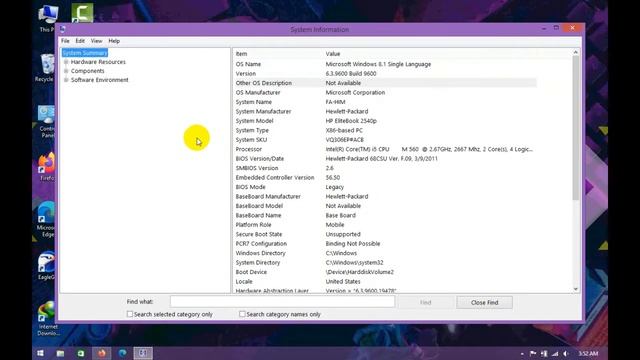Select Components tree label
The image size is (640, 360).
coord(87,71)
